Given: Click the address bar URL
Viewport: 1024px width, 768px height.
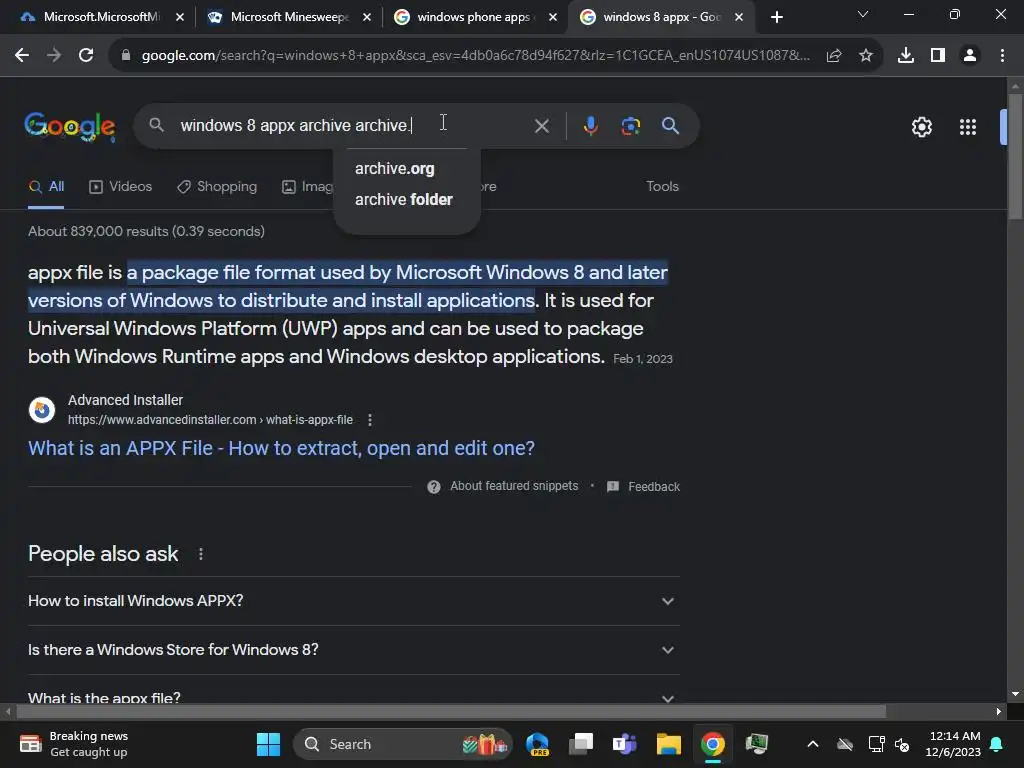Looking at the screenshot, I should pyautogui.click(x=475, y=56).
